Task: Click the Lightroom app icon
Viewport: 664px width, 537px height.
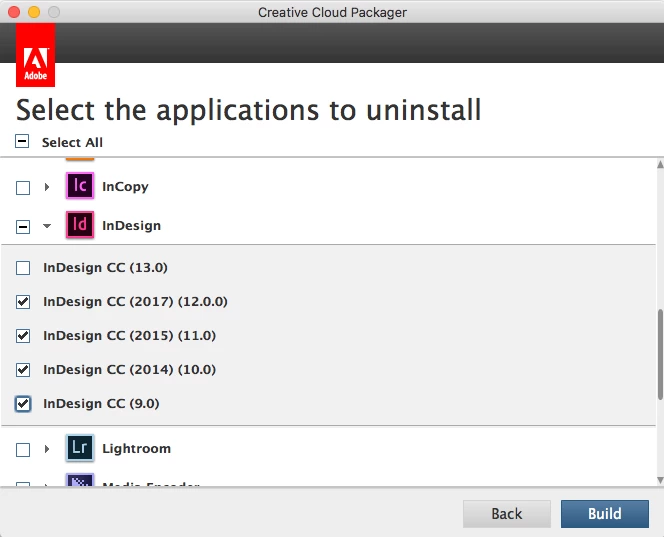Action: (x=80, y=448)
